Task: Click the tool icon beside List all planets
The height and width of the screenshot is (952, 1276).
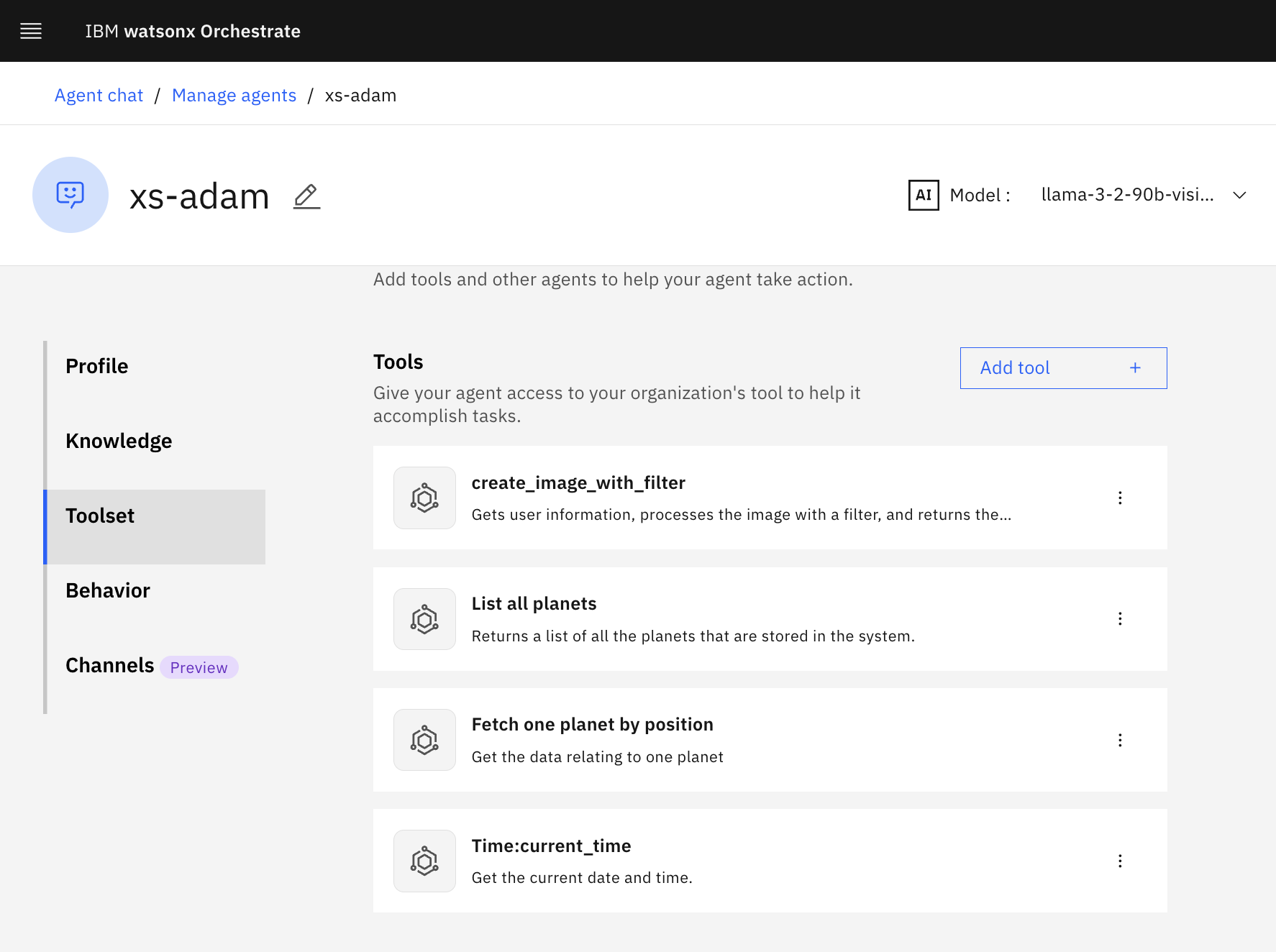Action: (x=424, y=619)
